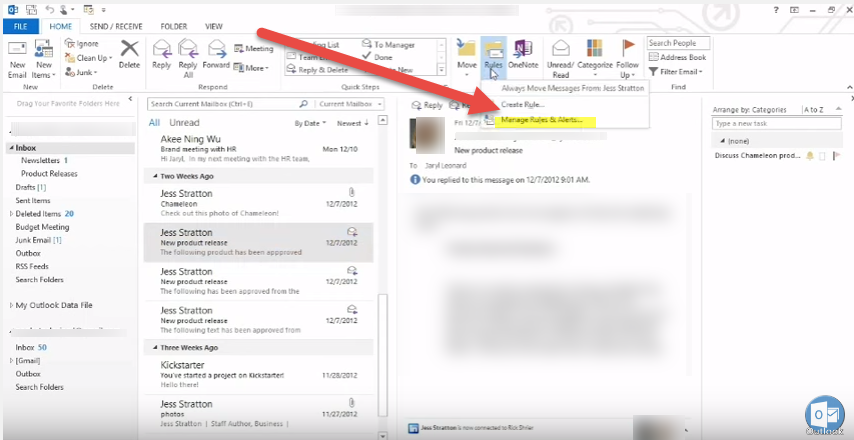This screenshot has height=440, width=854.
Task: Show All messages filter
Action: [x=155, y=123]
